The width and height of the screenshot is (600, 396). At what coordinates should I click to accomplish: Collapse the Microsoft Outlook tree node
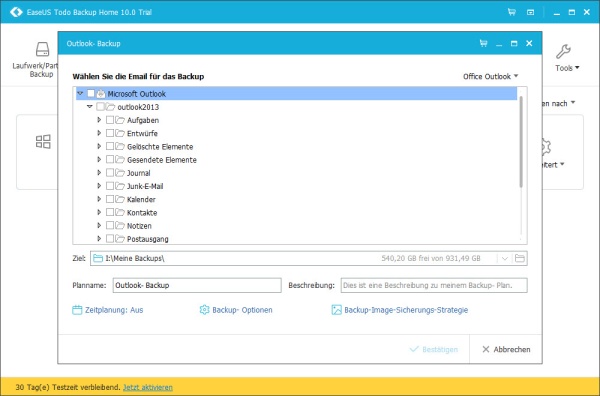click(80, 93)
